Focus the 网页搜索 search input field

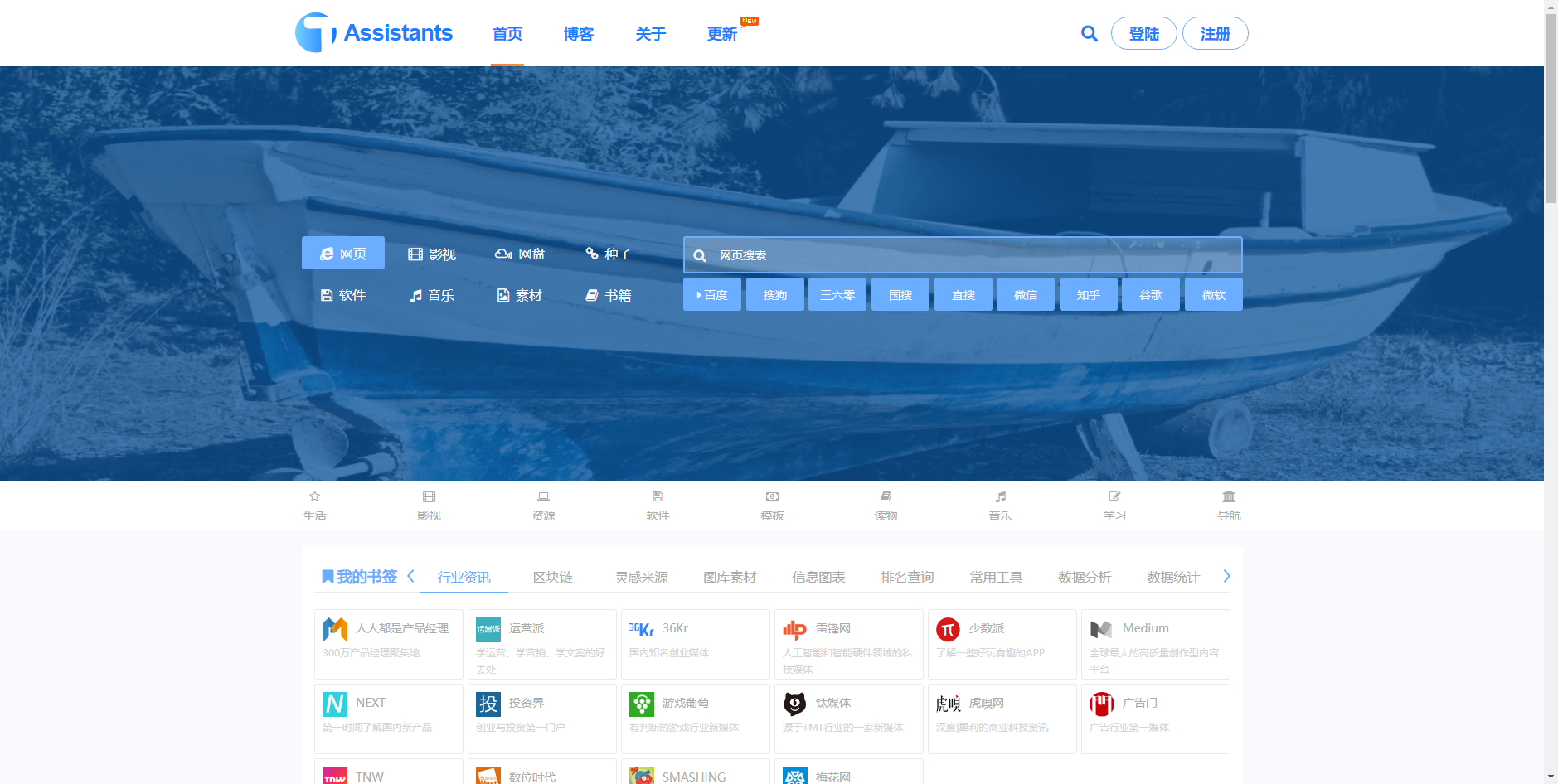point(963,255)
